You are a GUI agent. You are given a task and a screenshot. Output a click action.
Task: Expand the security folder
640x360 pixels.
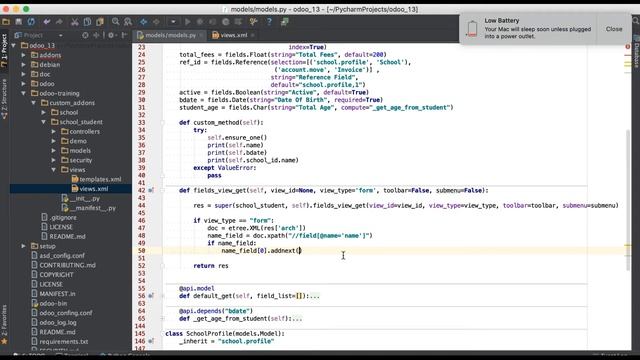click(x=53, y=160)
